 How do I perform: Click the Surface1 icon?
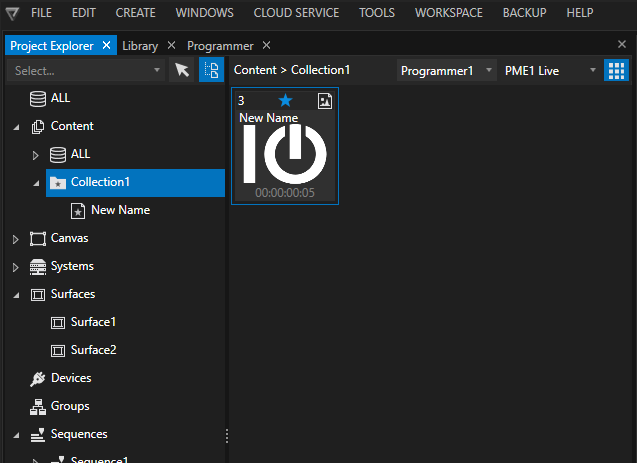pos(58,323)
